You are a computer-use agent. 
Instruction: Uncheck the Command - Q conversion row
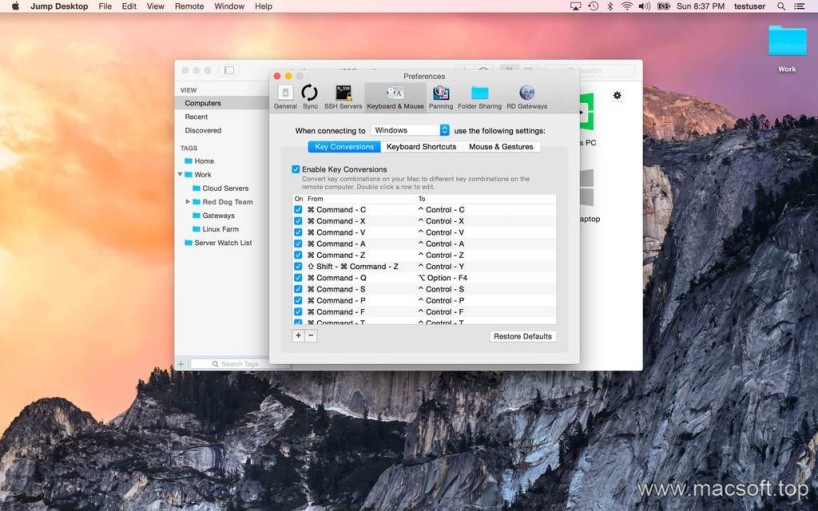click(298, 278)
